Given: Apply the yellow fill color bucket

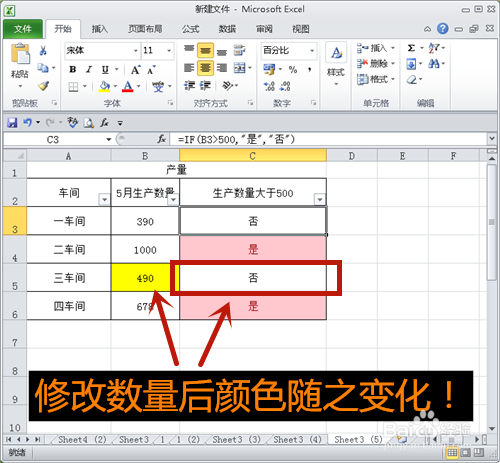Looking at the screenshot, I should [105, 87].
